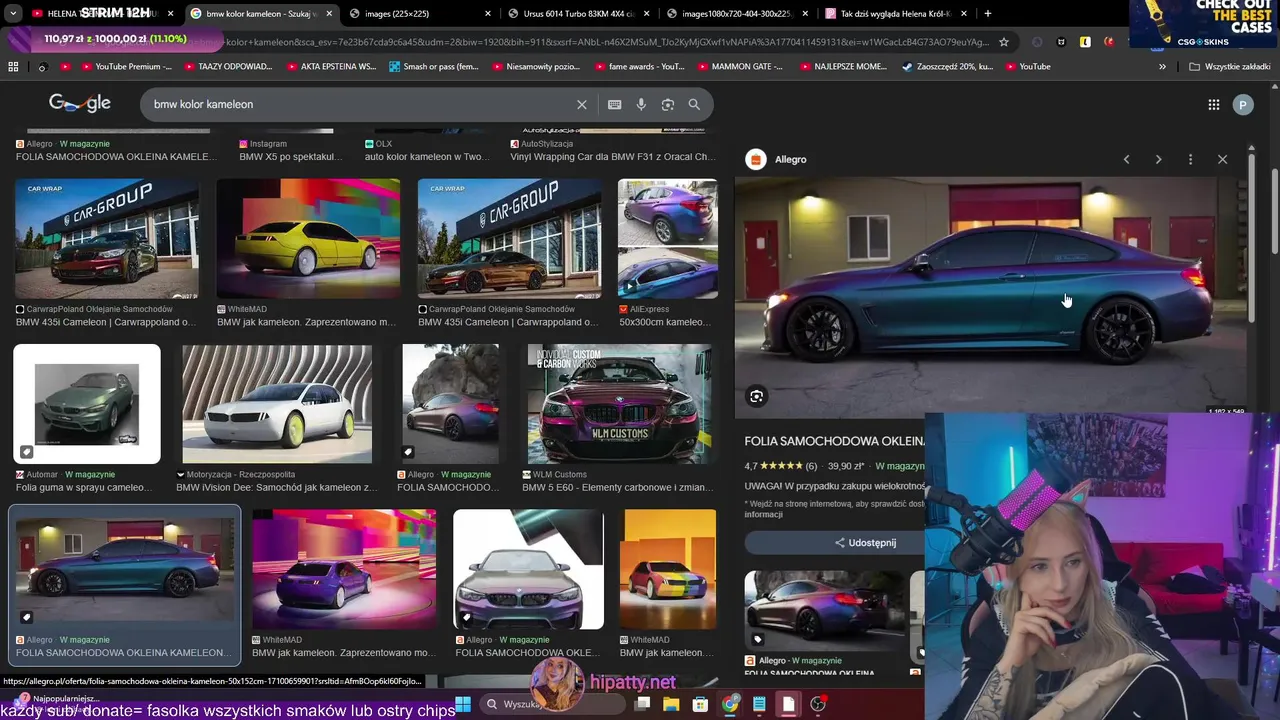The width and height of the screenshot is (1280, 720).
Task: Open the purple BMW WhiteMAD bottom-row thumbnail
Action: click(x=344, y=569)
